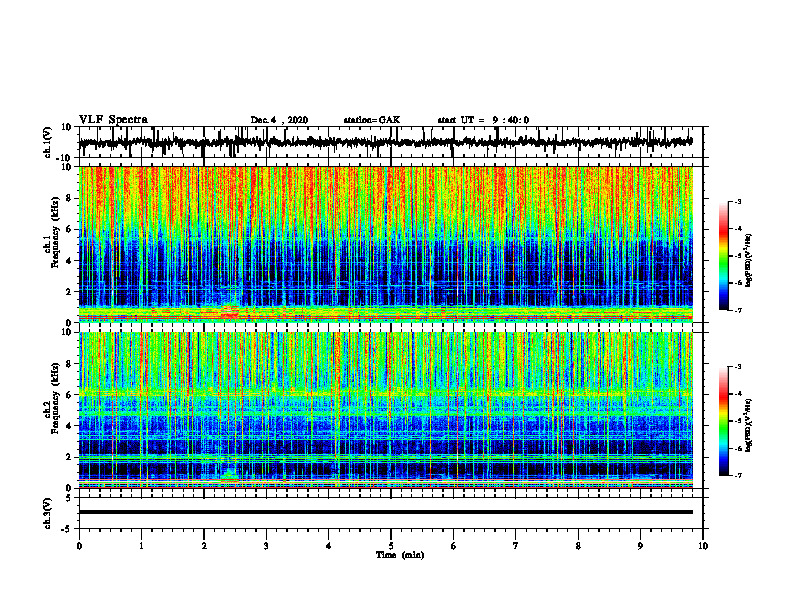Click the "VLF Spectra" plot title
This screenshot has height=612, width=792.
113,120
